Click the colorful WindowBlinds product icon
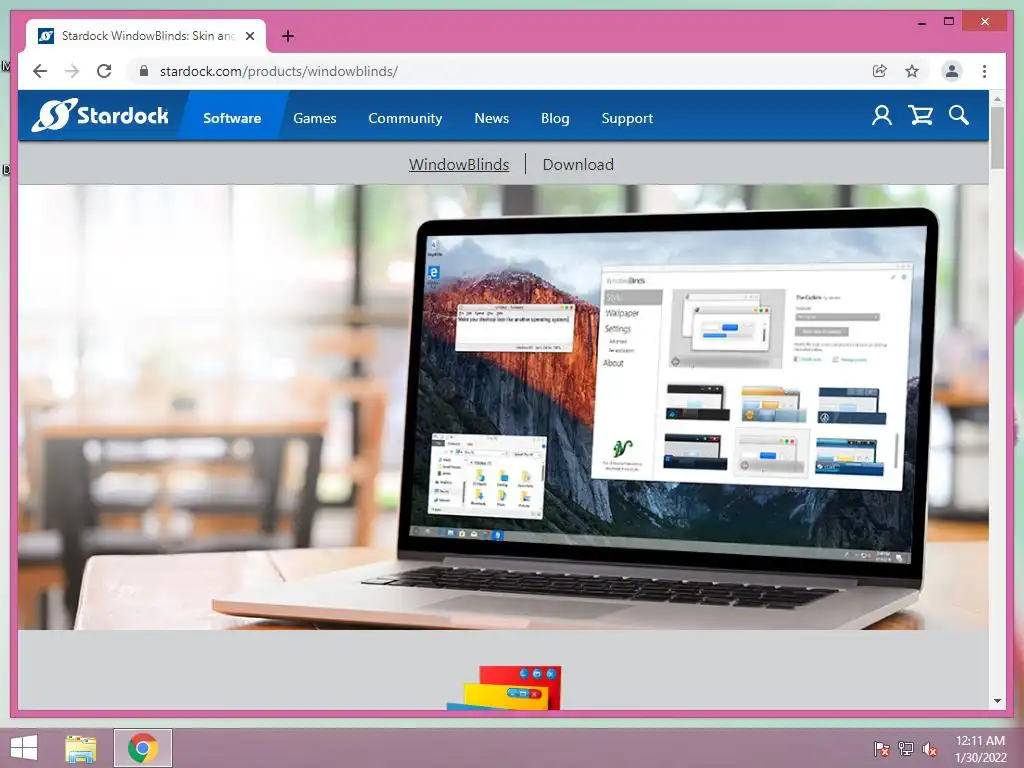 (504, 688)
